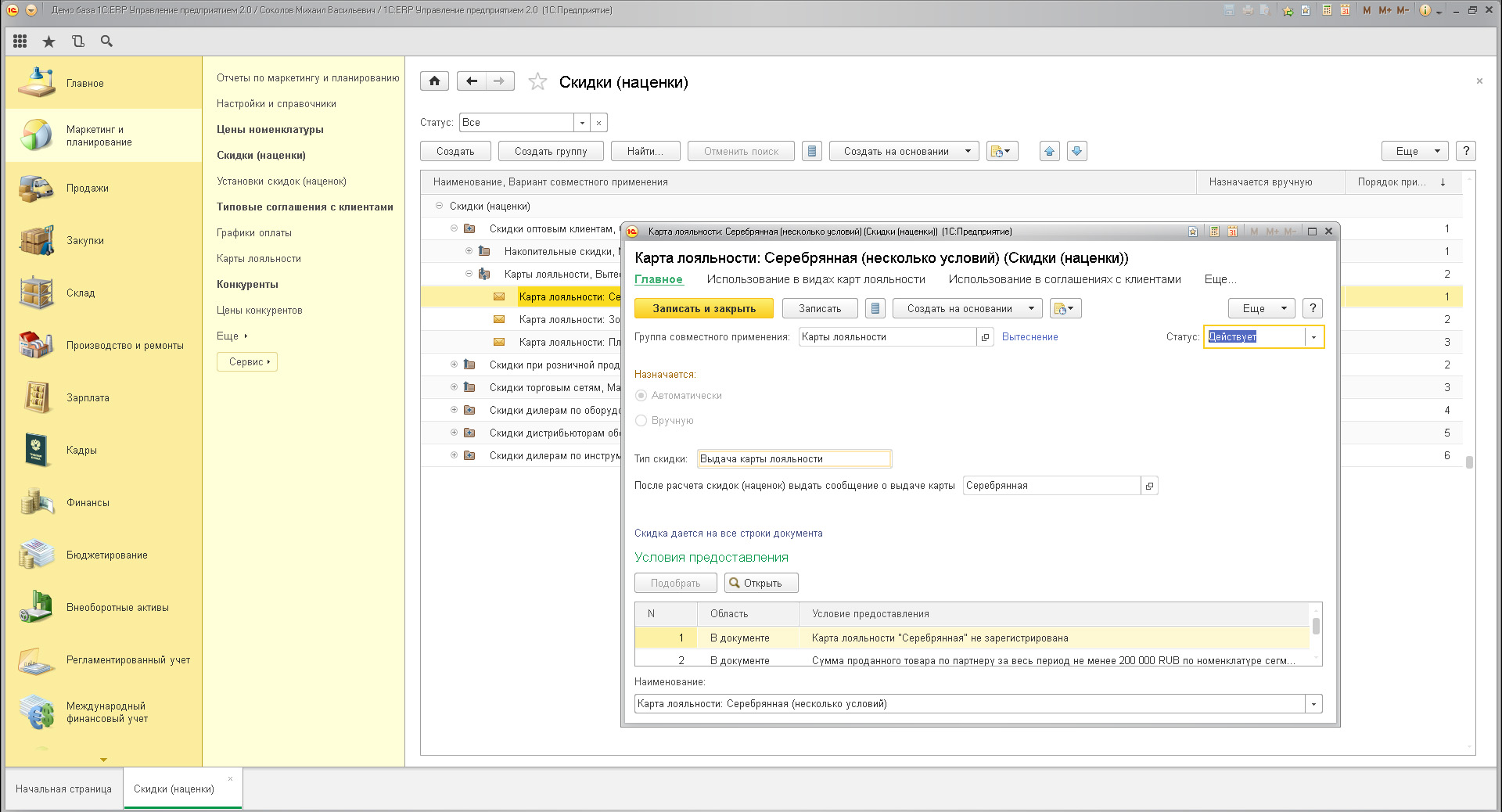Expand the Накопительные скидки group
Viewport: 1502px width, 812px height.
click(469, 251)
